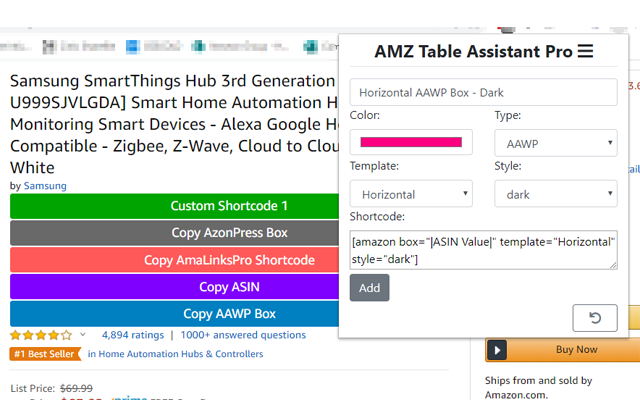Open the 4,894 ratings link
Screen dimensions: 640x400
pos(133,335)
